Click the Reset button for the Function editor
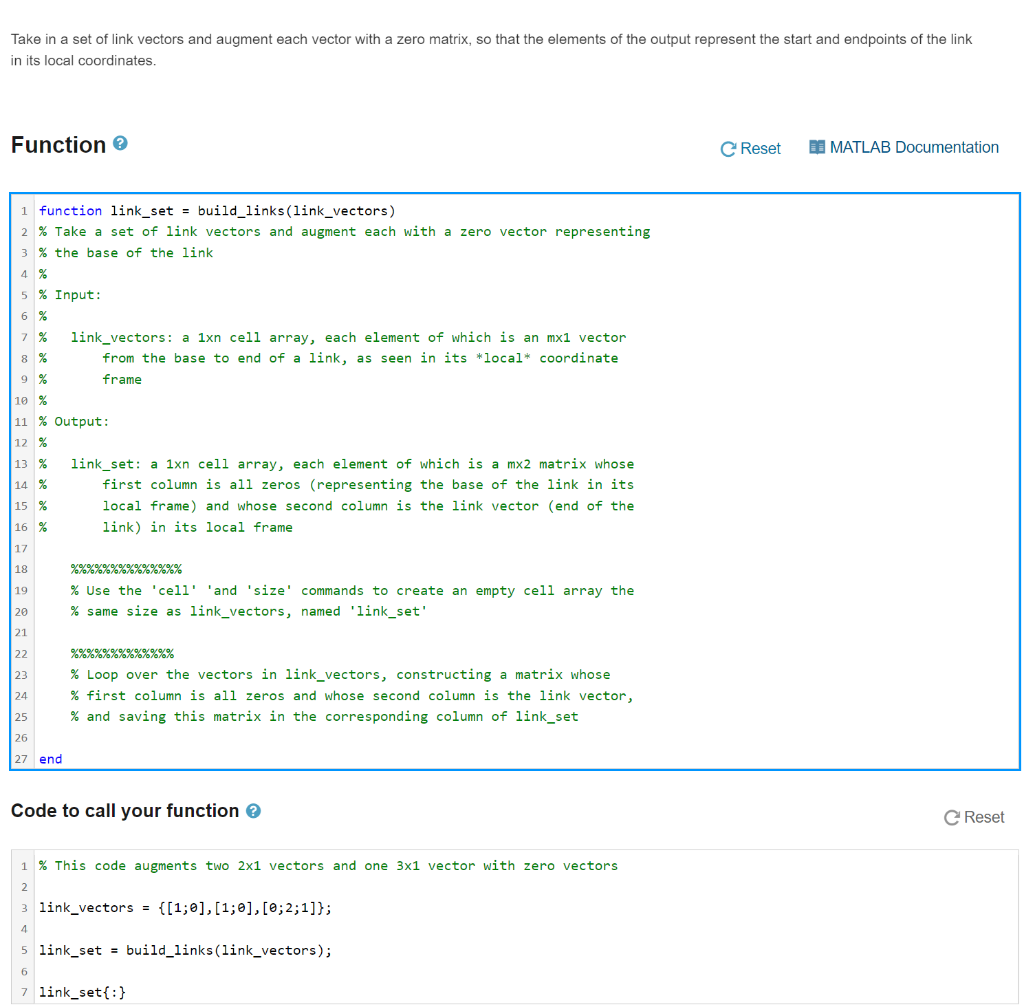Viewport: 1024px width, 1007px height. (x=750, y=149)
